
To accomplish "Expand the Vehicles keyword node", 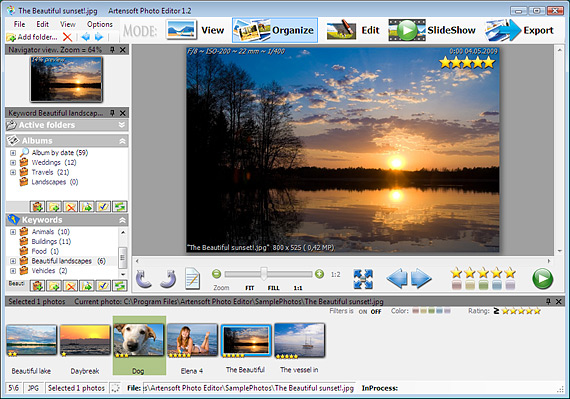I will pos(13,271).
